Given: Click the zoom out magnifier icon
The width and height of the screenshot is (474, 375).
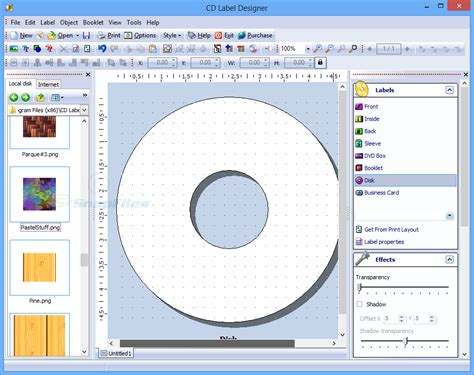Looking at the screenshot, I should 329,49.
